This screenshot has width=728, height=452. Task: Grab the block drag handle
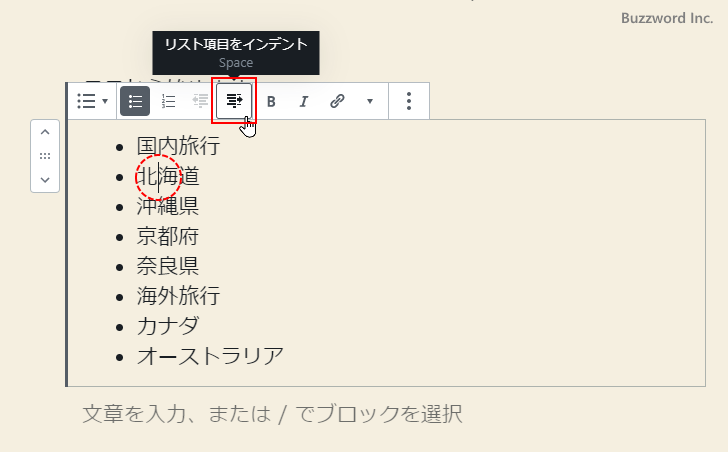tap(45, 156)
